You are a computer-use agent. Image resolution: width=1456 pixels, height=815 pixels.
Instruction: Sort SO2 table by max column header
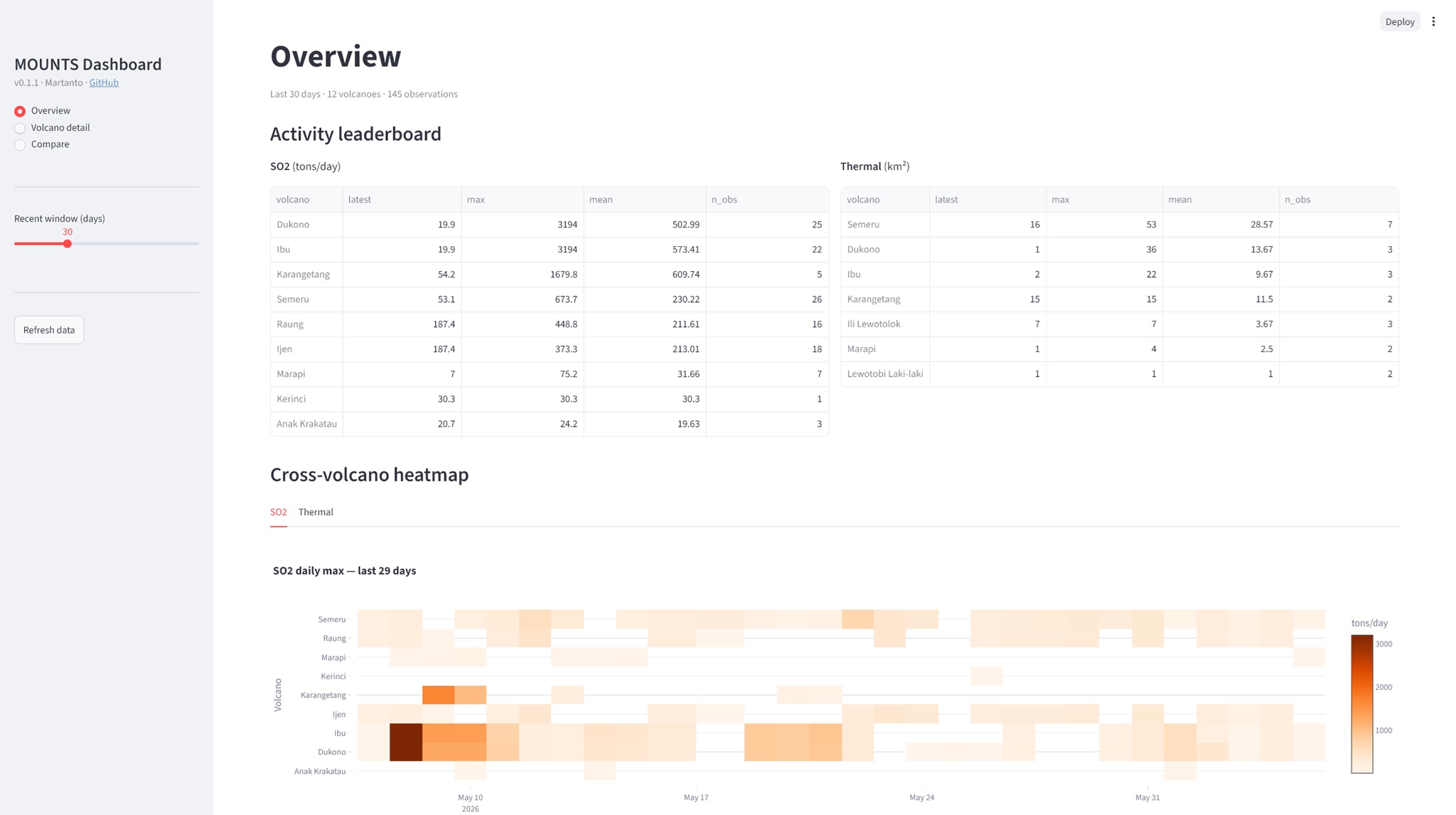(523, 200)
